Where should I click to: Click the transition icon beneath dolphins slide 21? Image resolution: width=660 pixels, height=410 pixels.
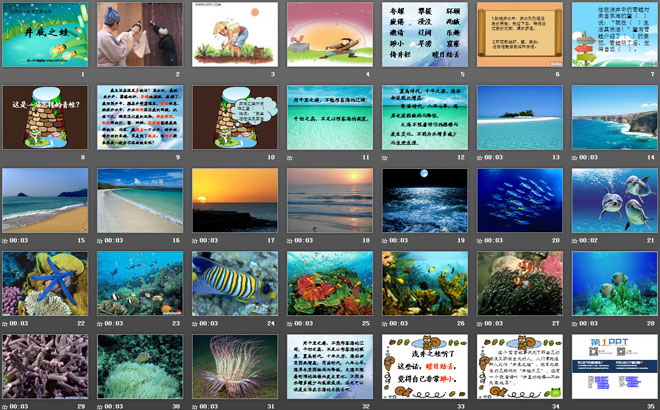coord(576,240)
